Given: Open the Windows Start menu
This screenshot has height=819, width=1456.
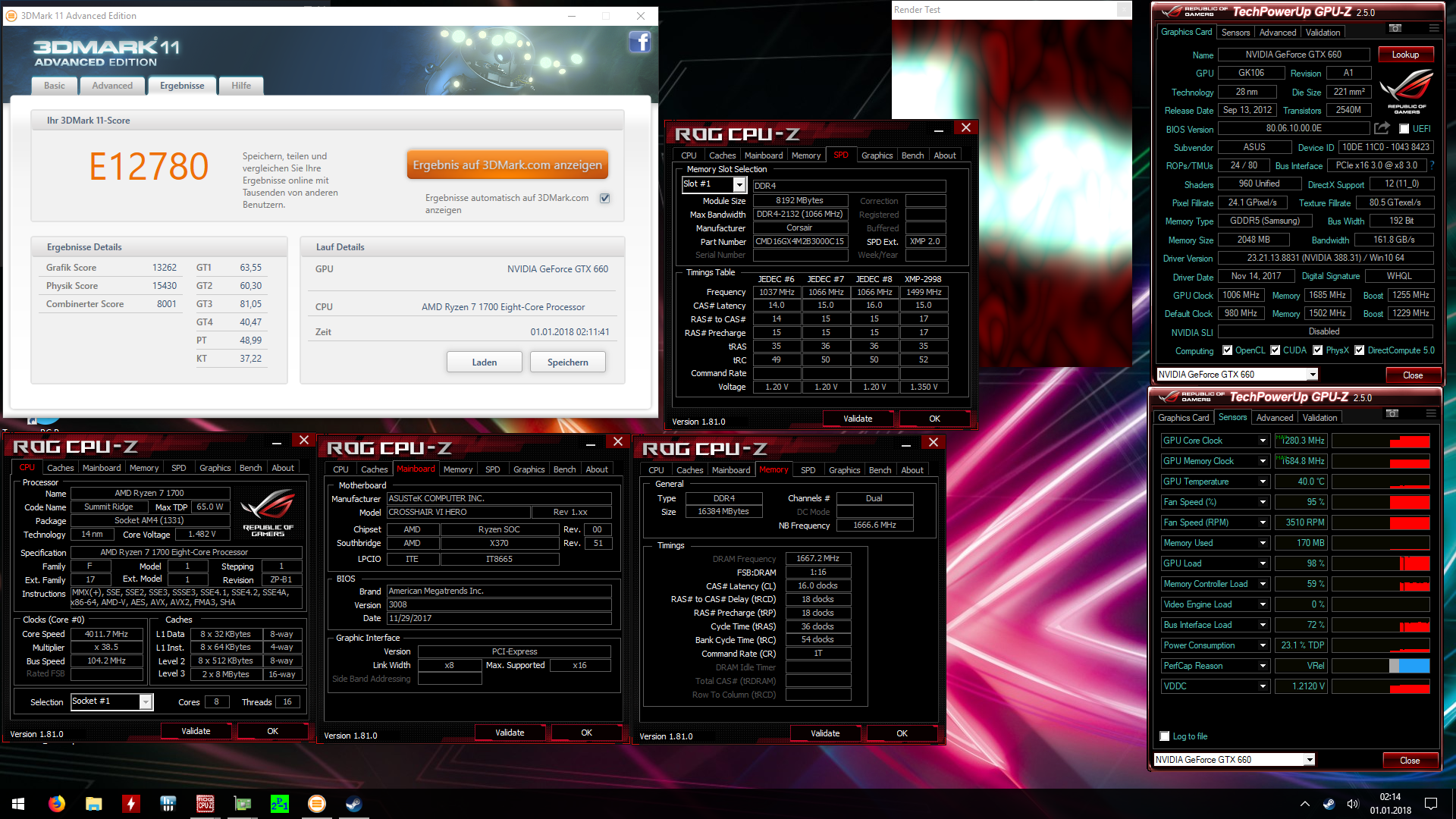Looking at the screenshot, I should coord(18,804).
